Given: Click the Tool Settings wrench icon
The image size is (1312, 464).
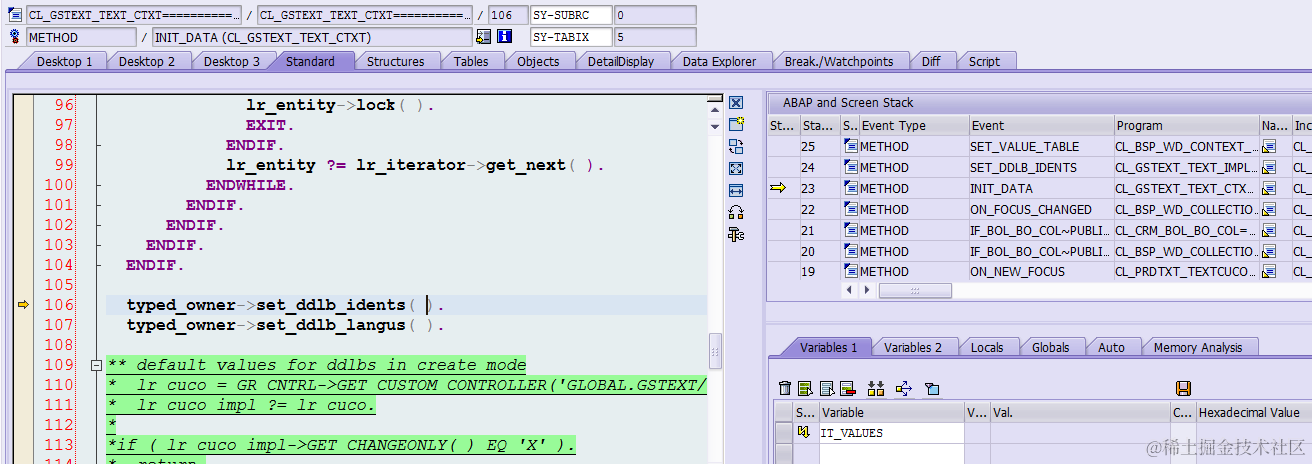Looking at the screenshot, I should (736, 234).
